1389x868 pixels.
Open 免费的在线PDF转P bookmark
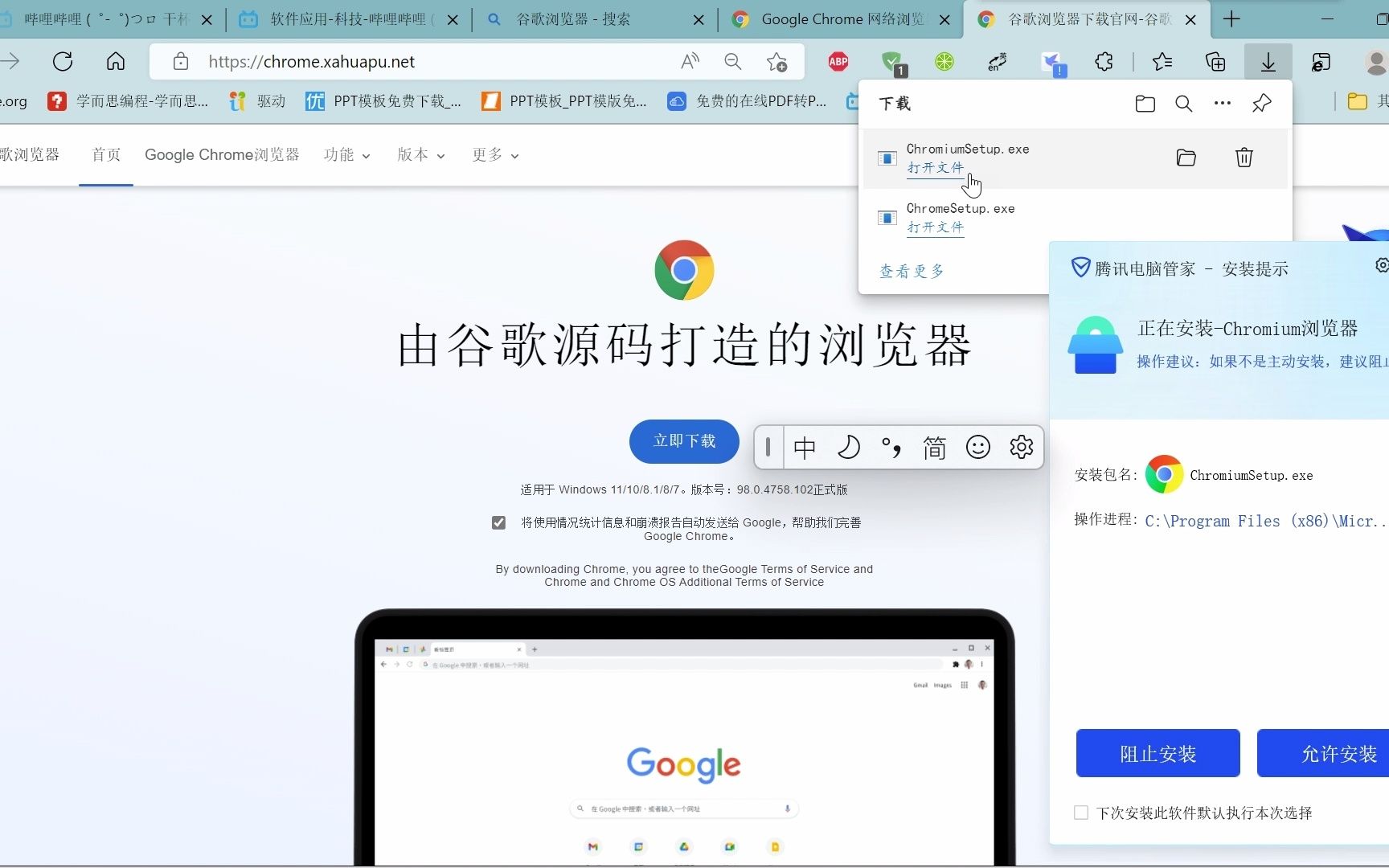748,101
